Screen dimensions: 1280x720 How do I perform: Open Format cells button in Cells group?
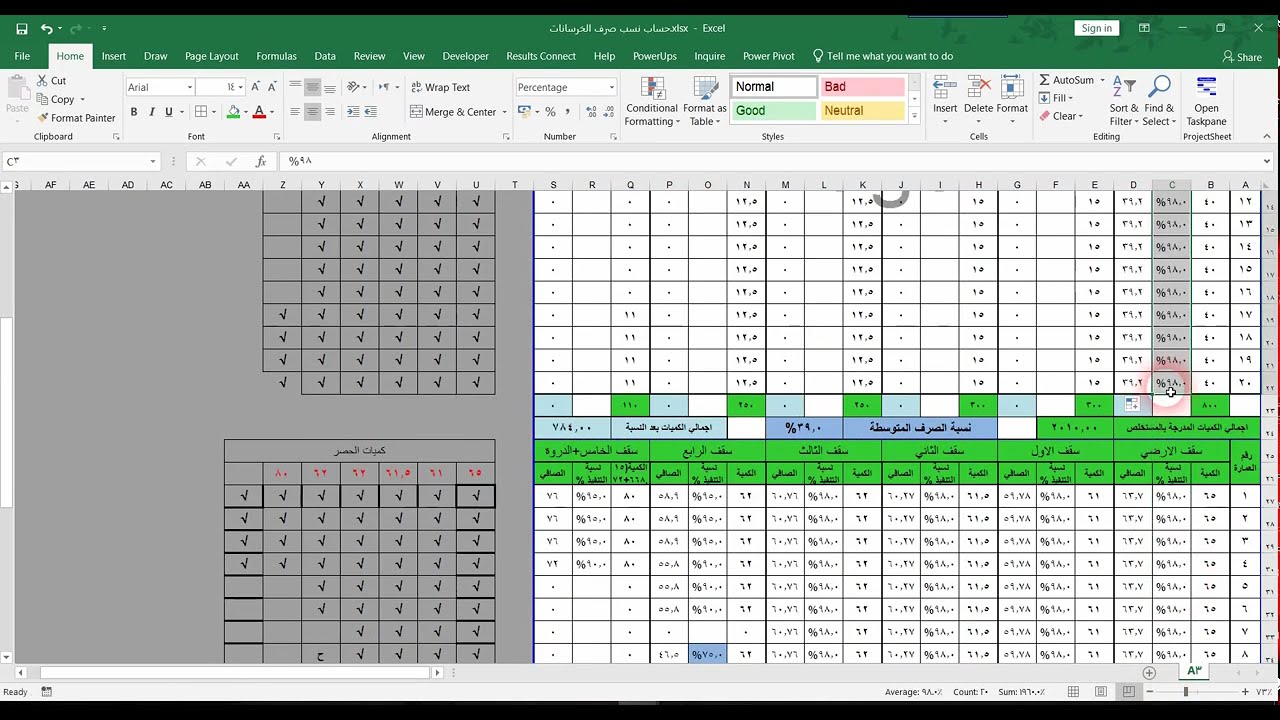click(1012, 101)
